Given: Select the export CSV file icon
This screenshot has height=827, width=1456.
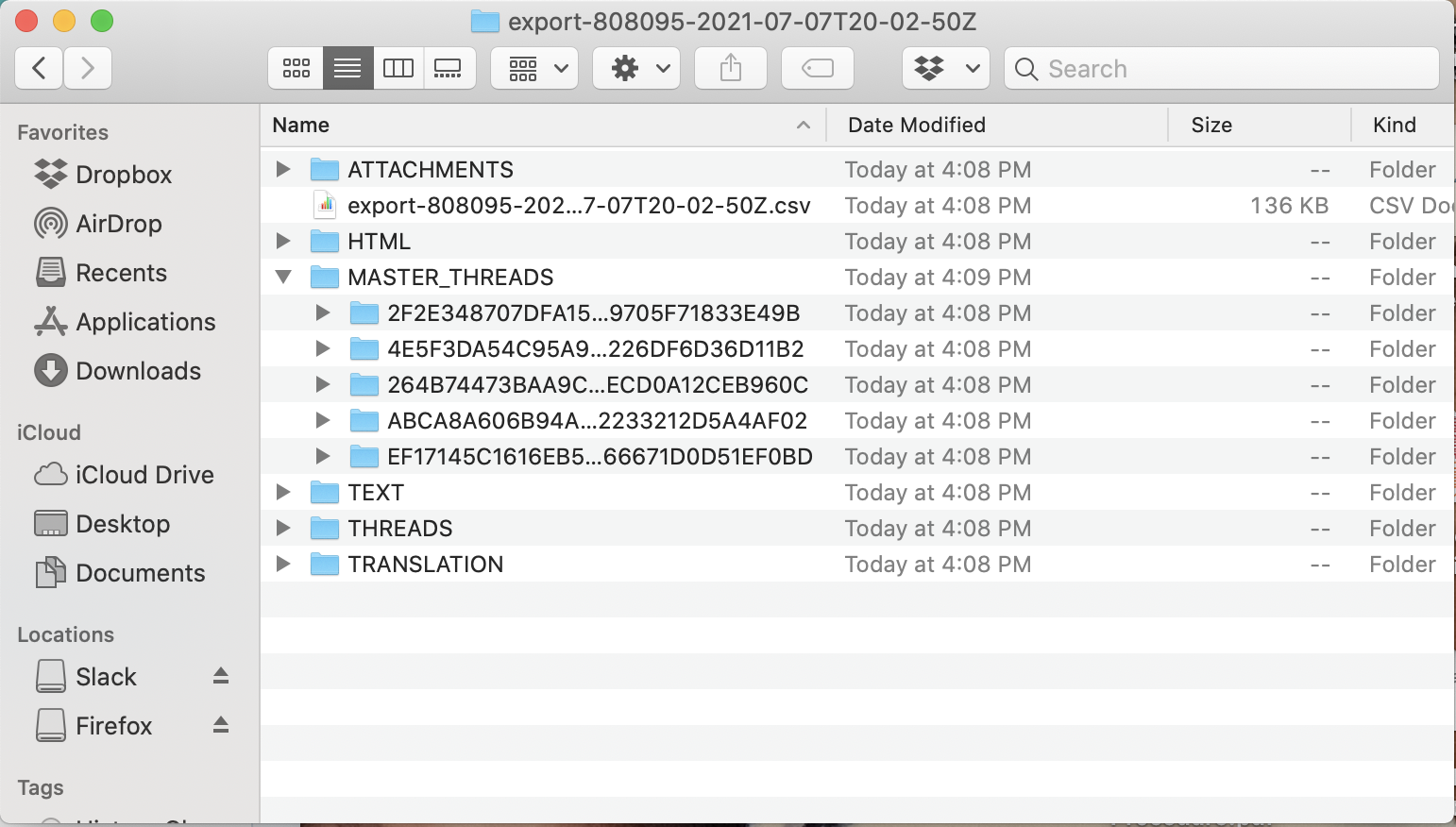Looking at the screenshot, I should coord(326,205).
